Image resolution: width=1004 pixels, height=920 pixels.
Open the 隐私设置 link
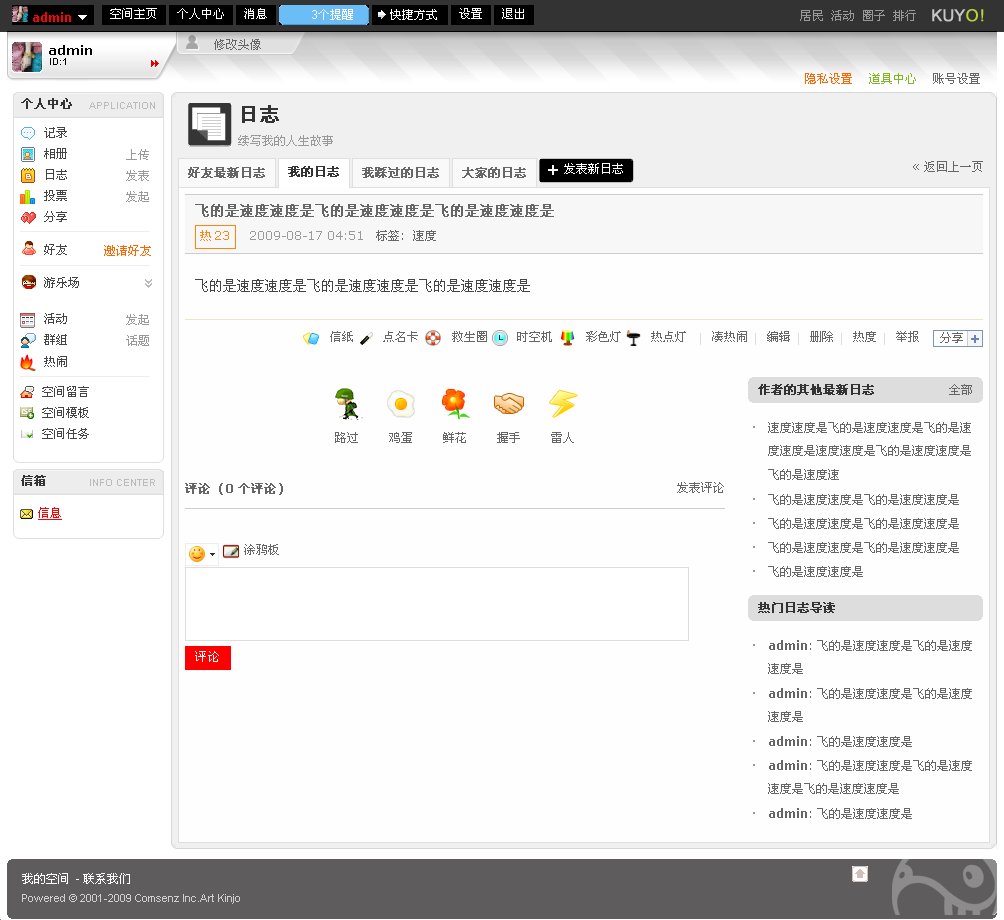(x=828, y=79)
